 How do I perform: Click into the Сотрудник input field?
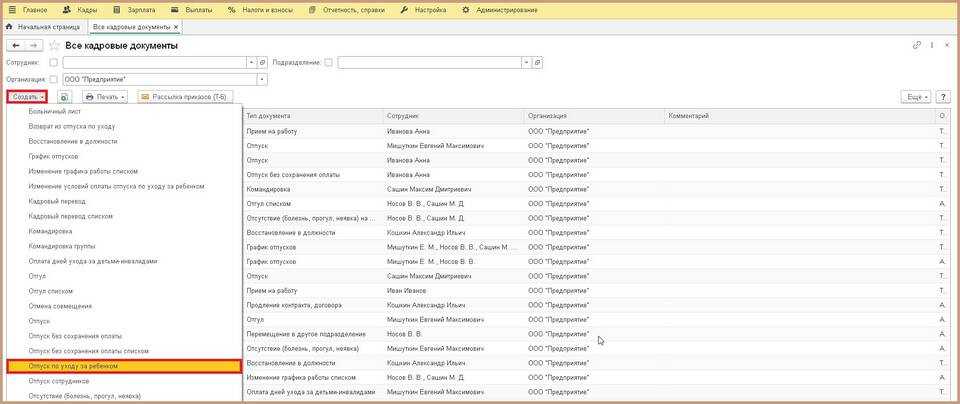[154, 62]
